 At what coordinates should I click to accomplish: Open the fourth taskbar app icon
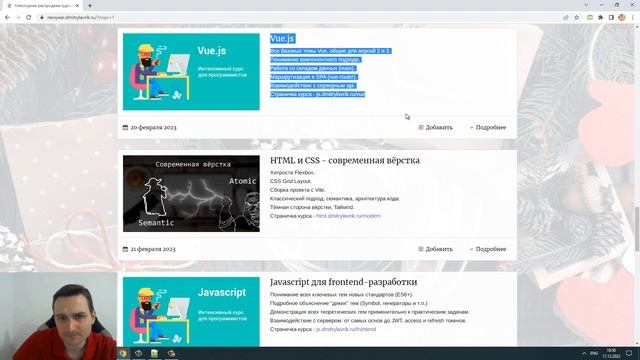pos(171,353)
